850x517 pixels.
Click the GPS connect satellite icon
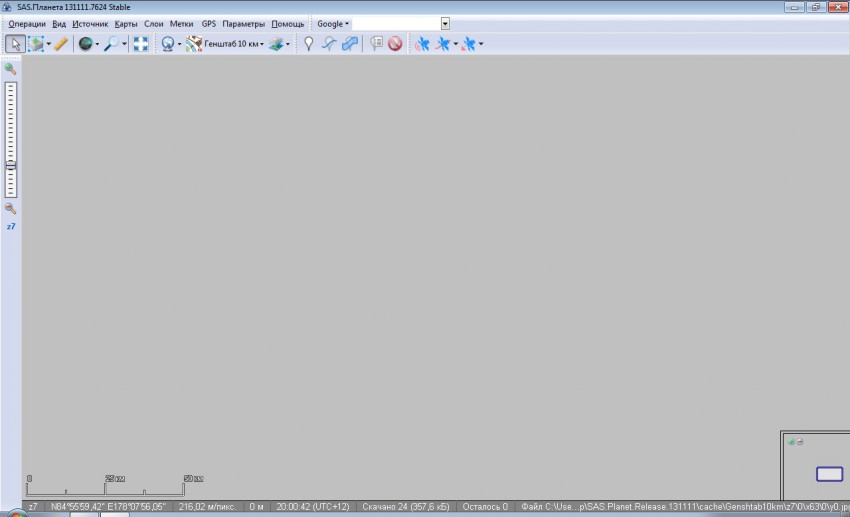click(422, 44)
